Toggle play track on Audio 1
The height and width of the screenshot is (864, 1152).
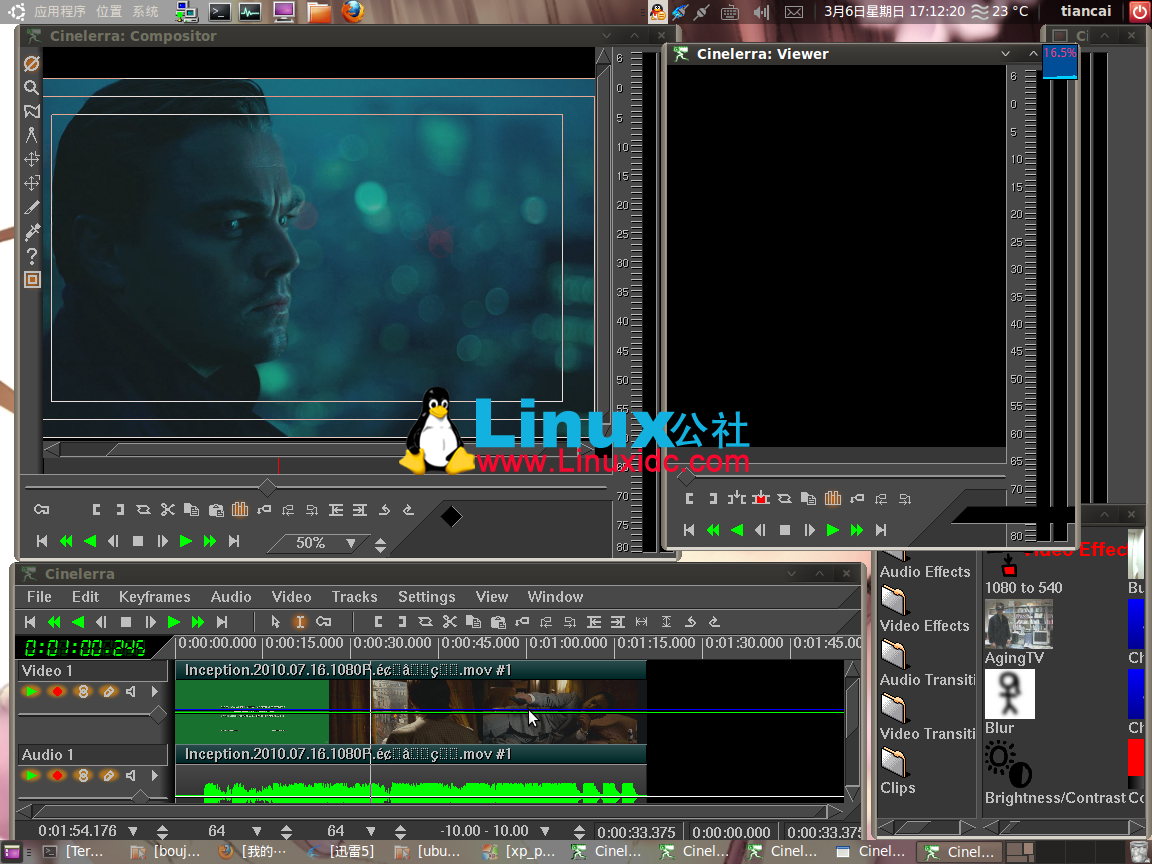click(31, 775)
